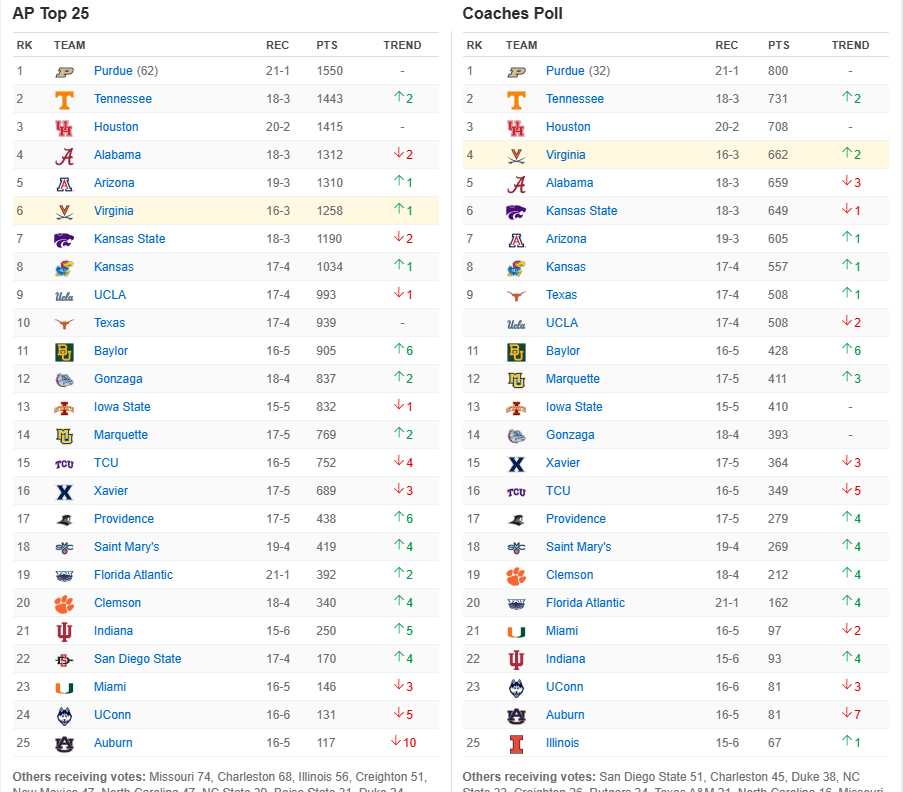
Task: Click the Purdue logo in AP Top 25
Action: point(64,71)
